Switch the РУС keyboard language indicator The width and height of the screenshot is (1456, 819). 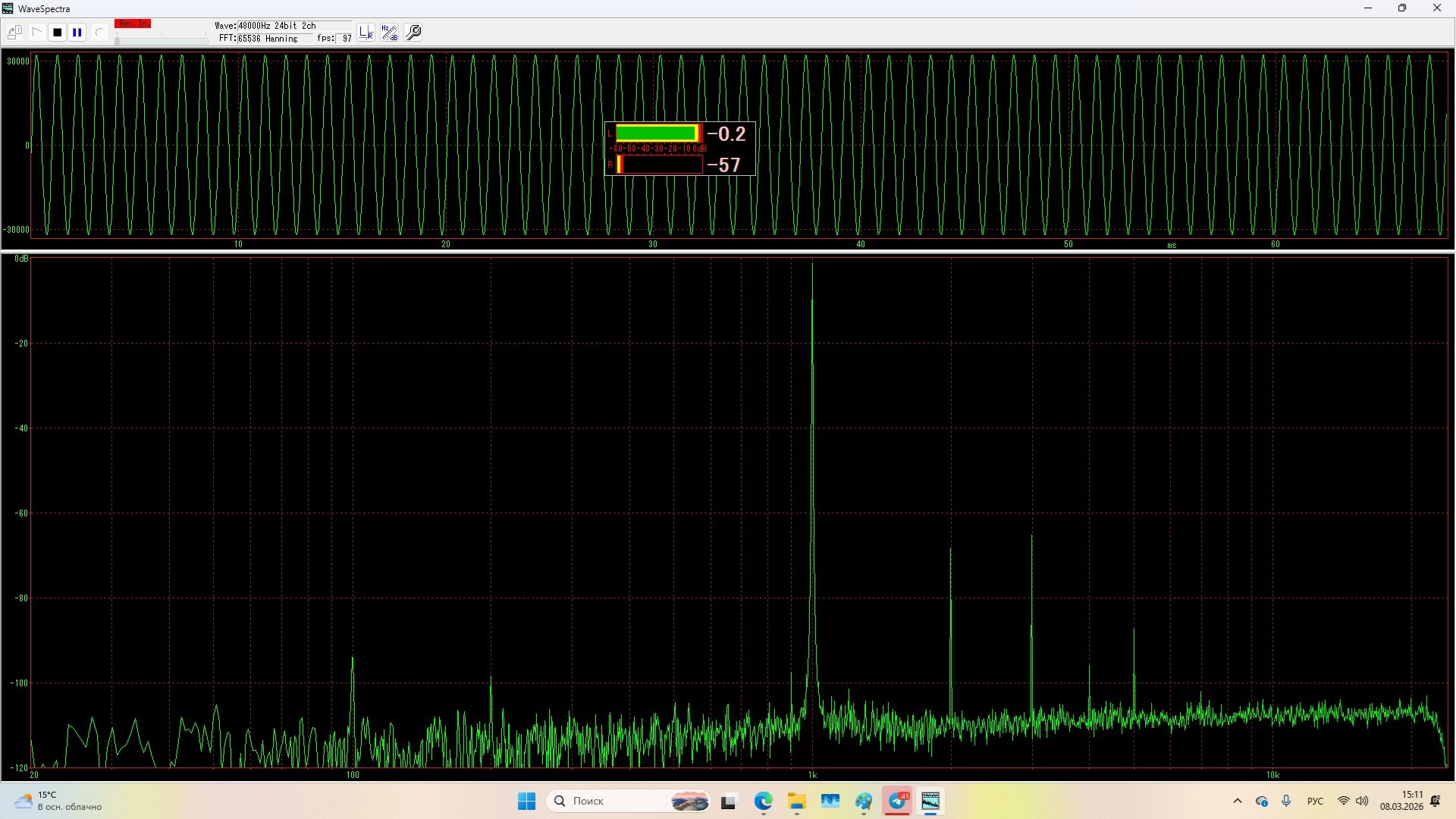click(1315, 801)
